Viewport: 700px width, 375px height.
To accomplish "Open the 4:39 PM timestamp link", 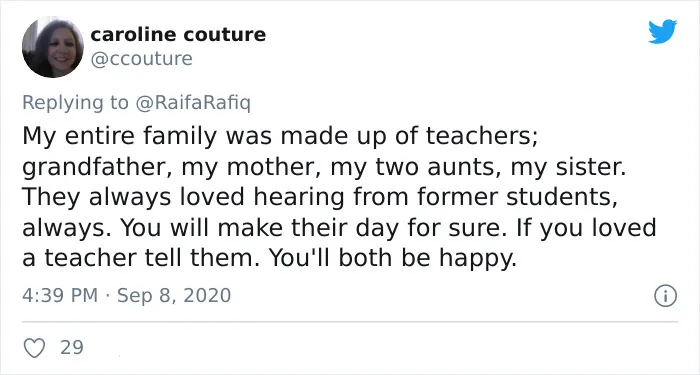I will tap(60, 296).
